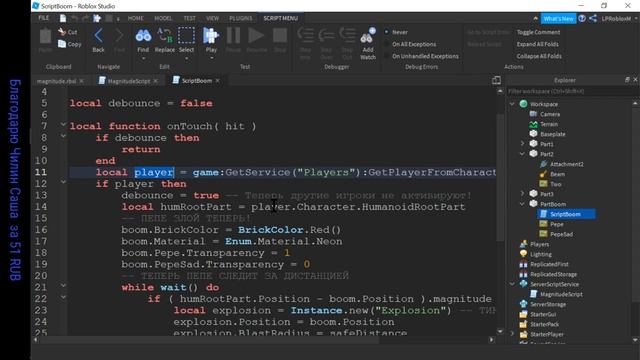Expand the StarterPlayer tree node

[512, 334]
